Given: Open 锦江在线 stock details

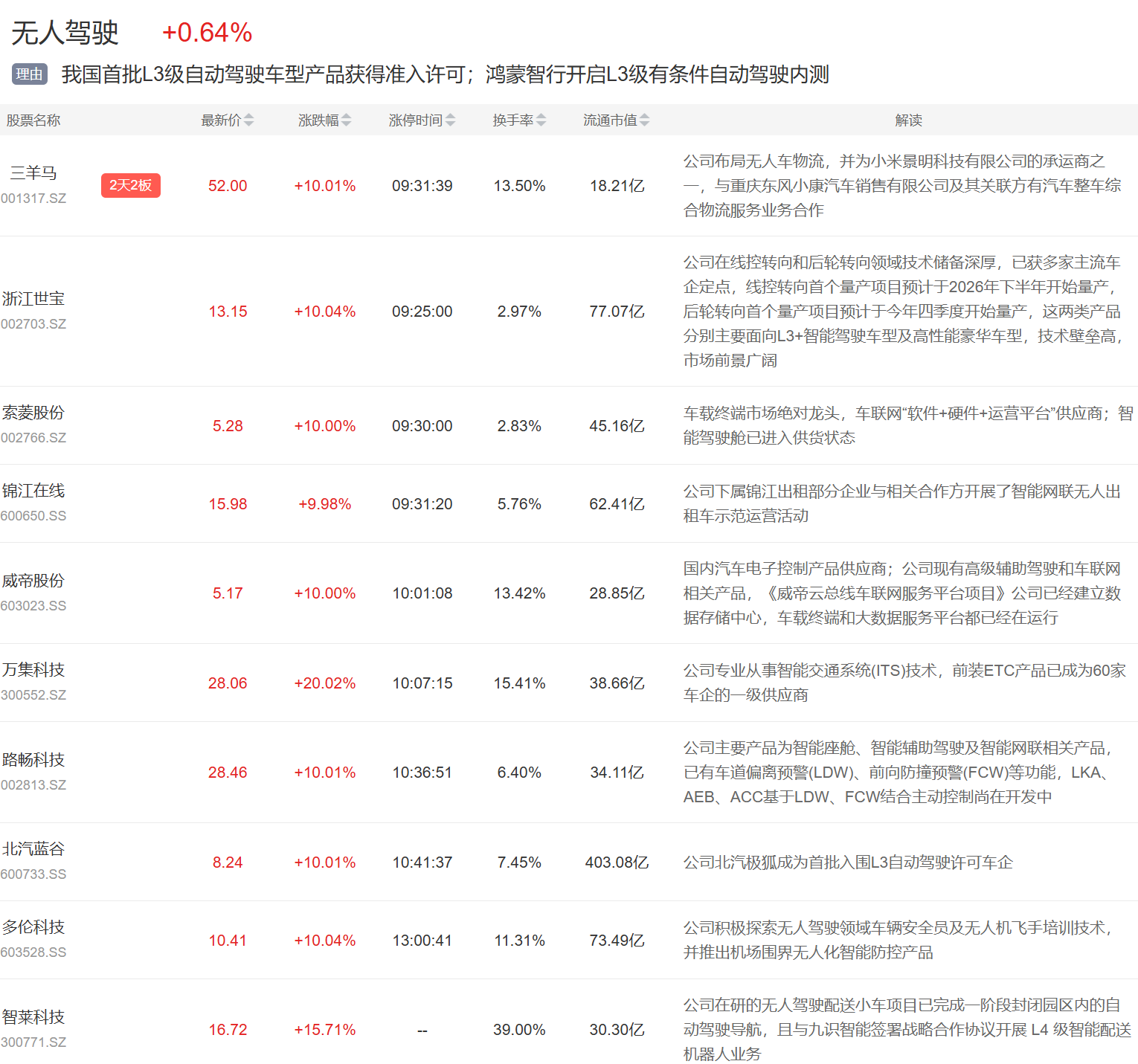Looking at the screenshot, I should pos(33,491).
